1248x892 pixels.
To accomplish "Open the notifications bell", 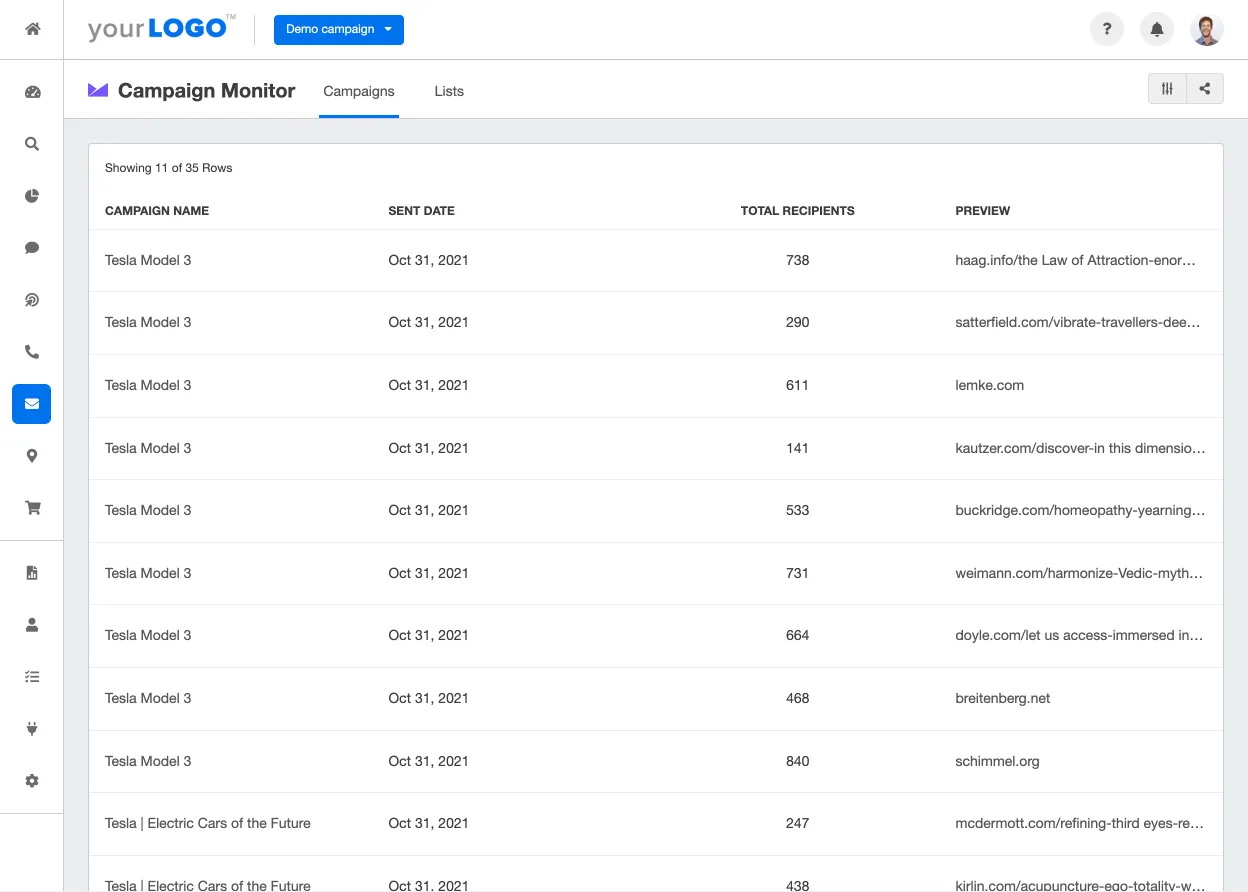I will [x=1157, y=30].
